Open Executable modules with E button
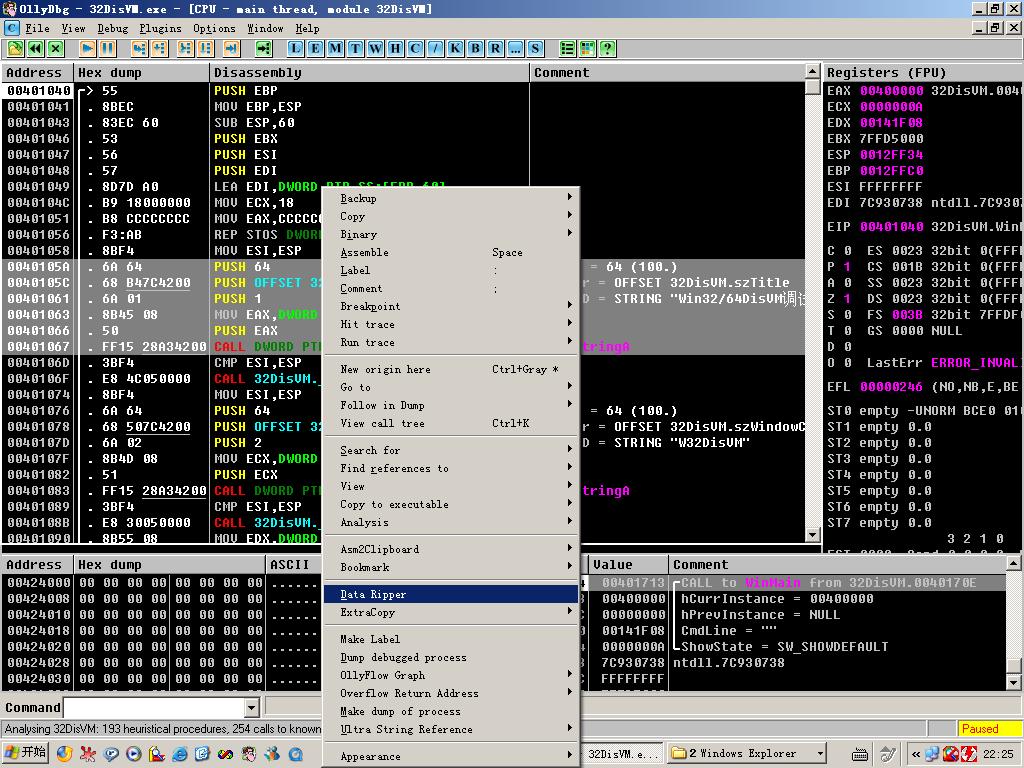The image size is (1024, 768). [315, 48]
